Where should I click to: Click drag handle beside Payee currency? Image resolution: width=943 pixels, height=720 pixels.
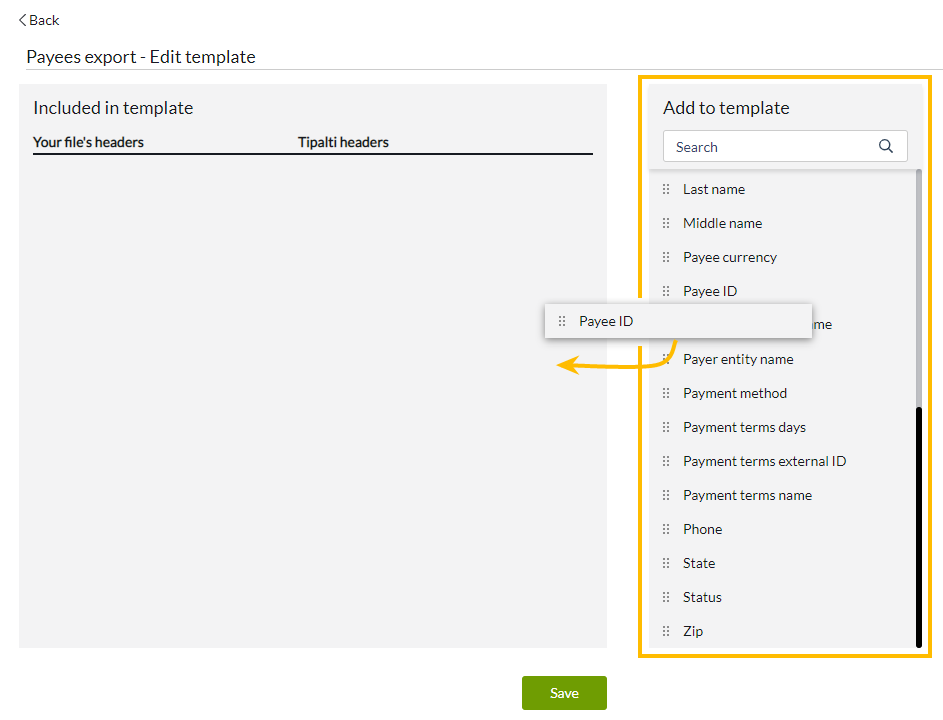pyautogui.click(x=666, y=257)
